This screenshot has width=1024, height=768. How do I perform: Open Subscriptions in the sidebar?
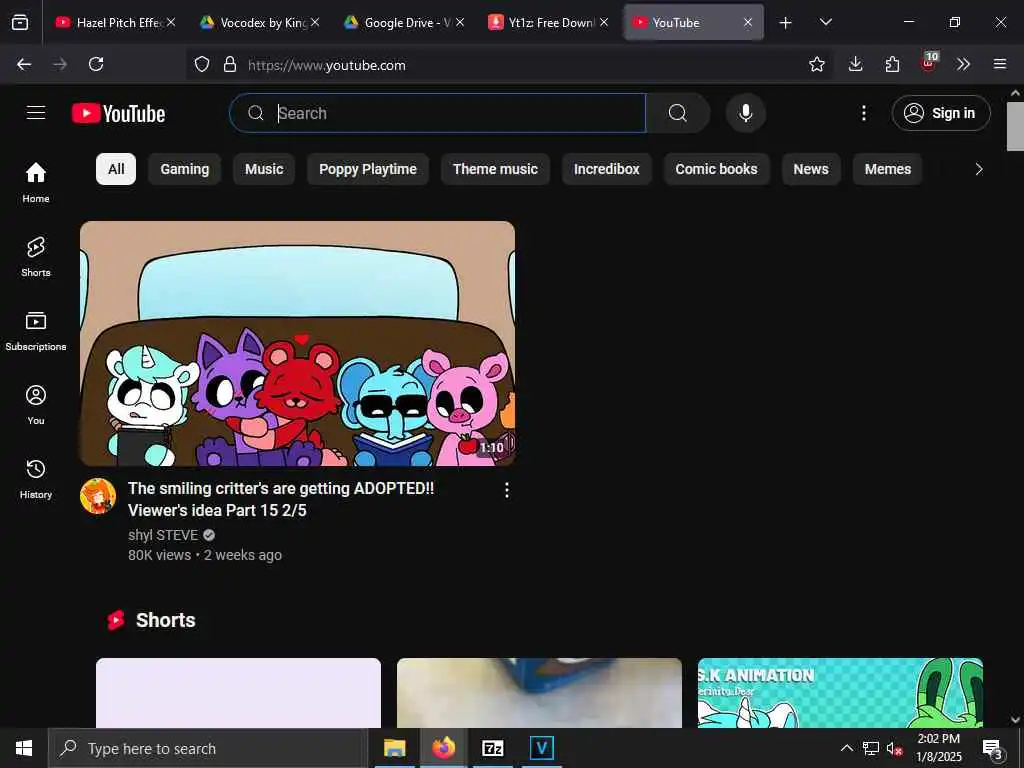coord(36,331)
